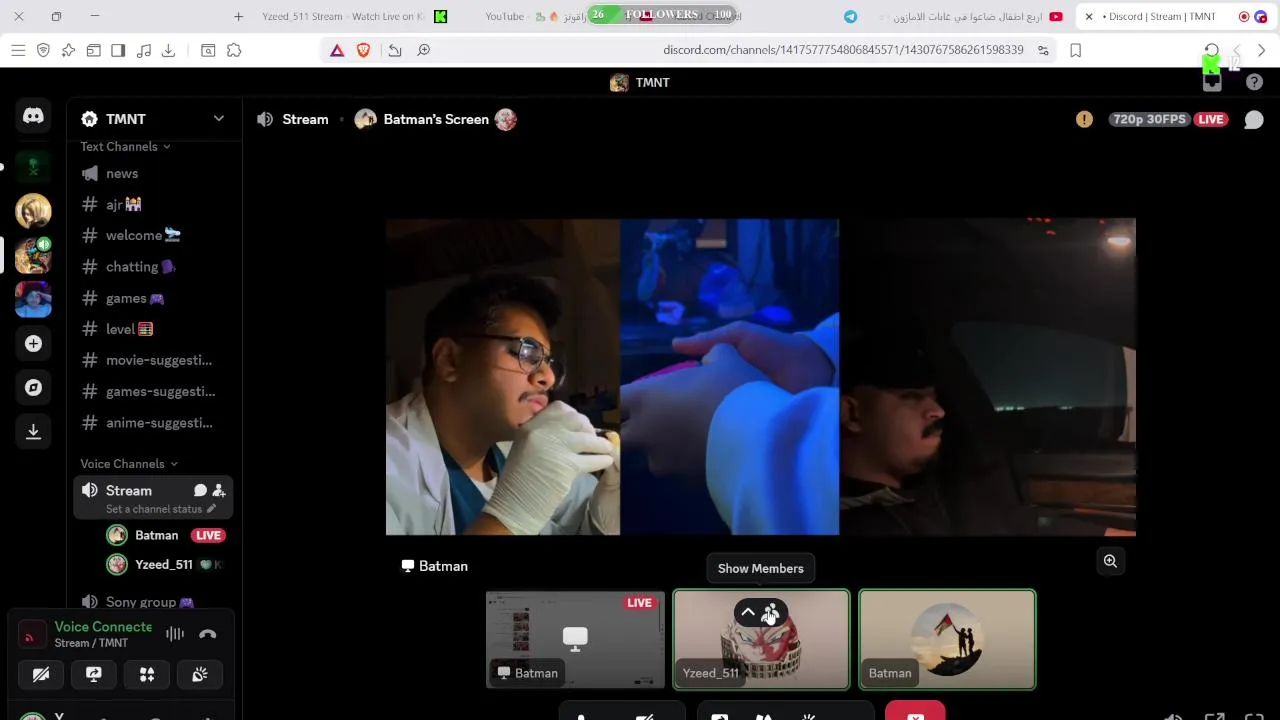
Task: Click the browser address bar URL
Action: tap(843, 50)
